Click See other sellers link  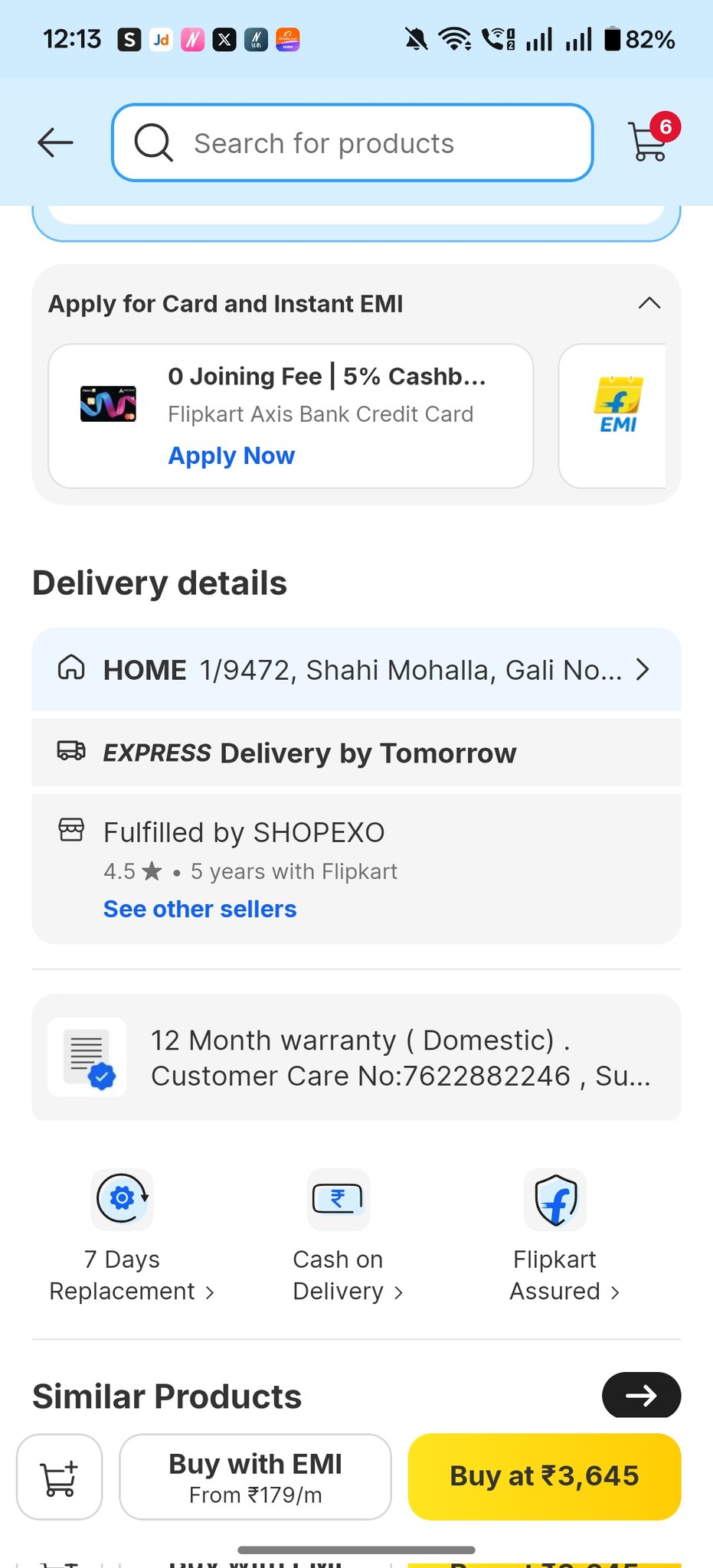point(200,909)
